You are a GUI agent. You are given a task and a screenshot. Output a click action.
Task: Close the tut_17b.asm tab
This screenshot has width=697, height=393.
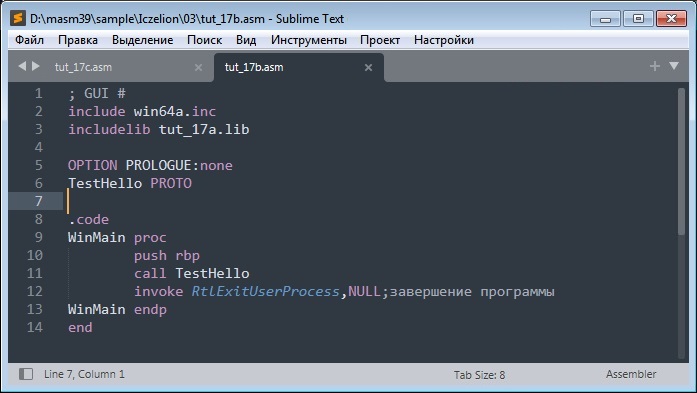(368, 68)
